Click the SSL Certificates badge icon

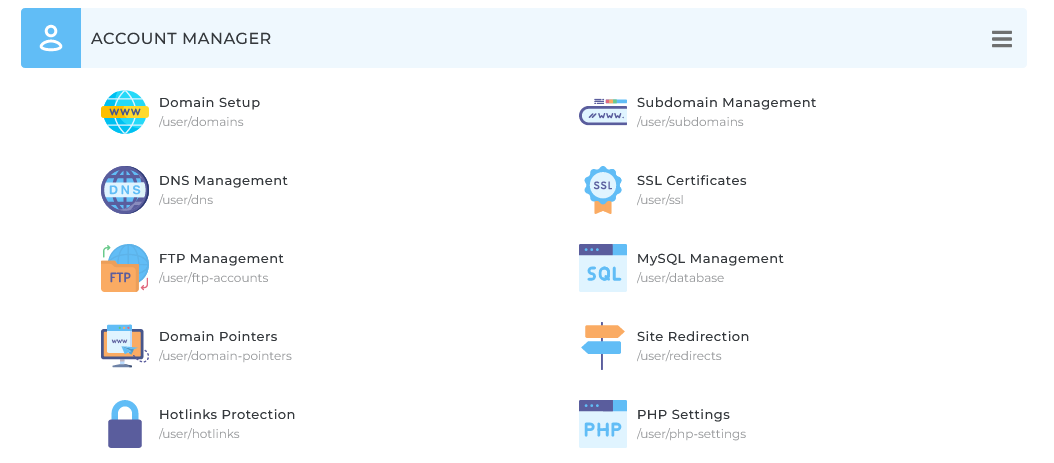click(603, 190)
